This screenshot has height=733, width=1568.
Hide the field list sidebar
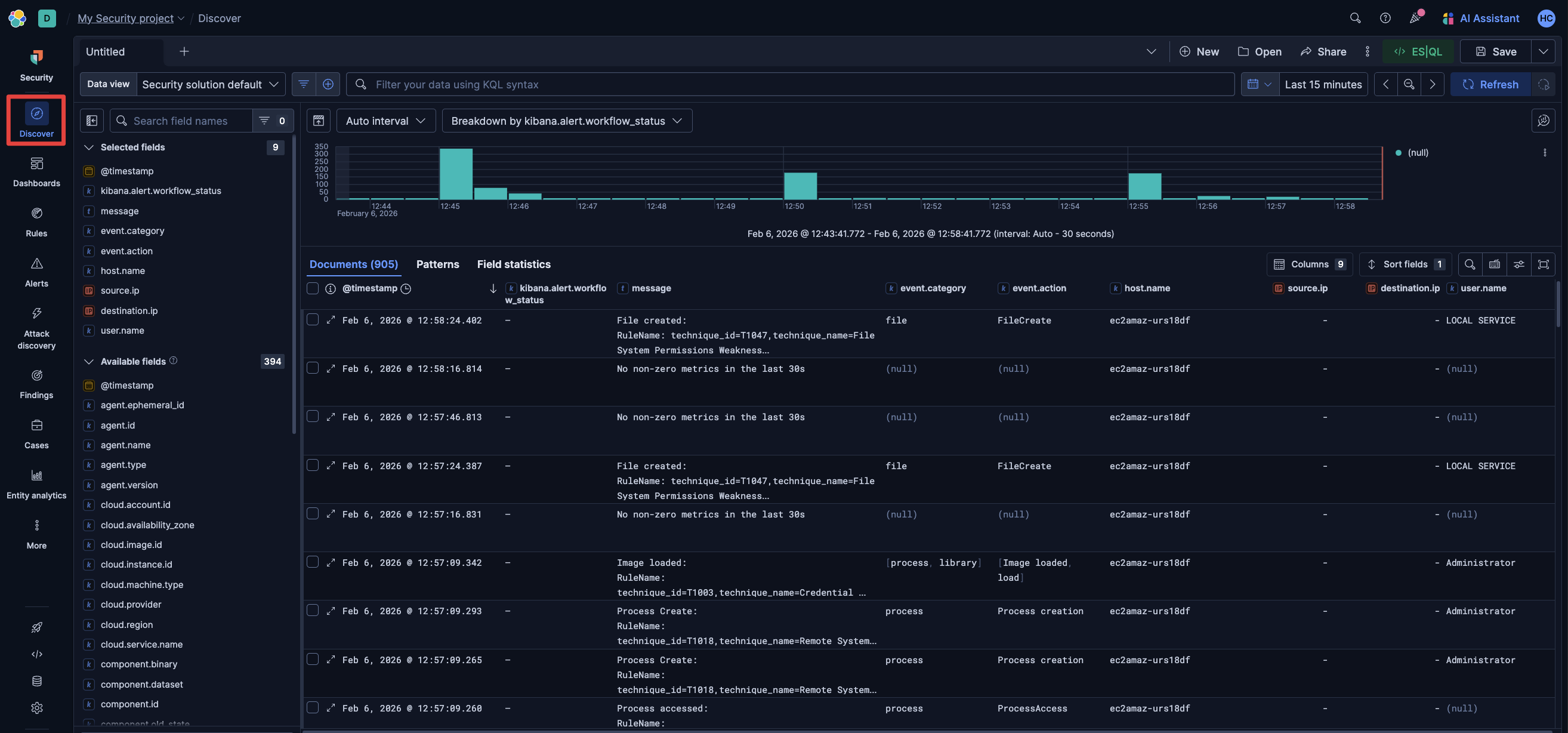92,121
